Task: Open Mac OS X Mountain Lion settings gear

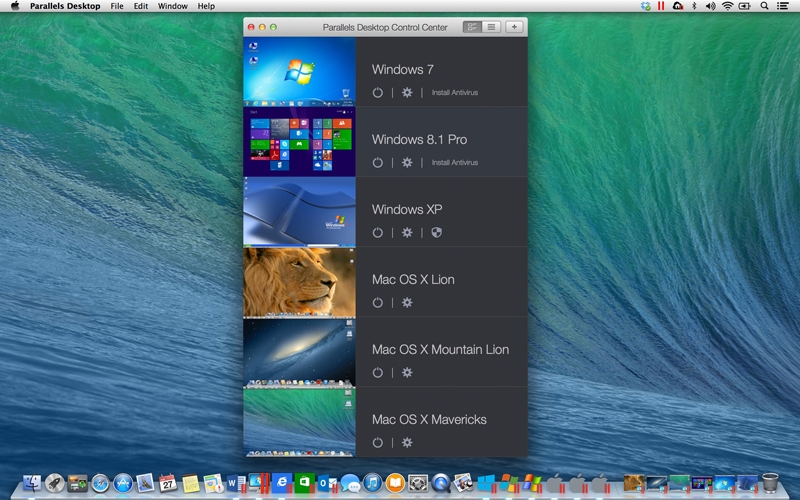Action: click(407, 372)
